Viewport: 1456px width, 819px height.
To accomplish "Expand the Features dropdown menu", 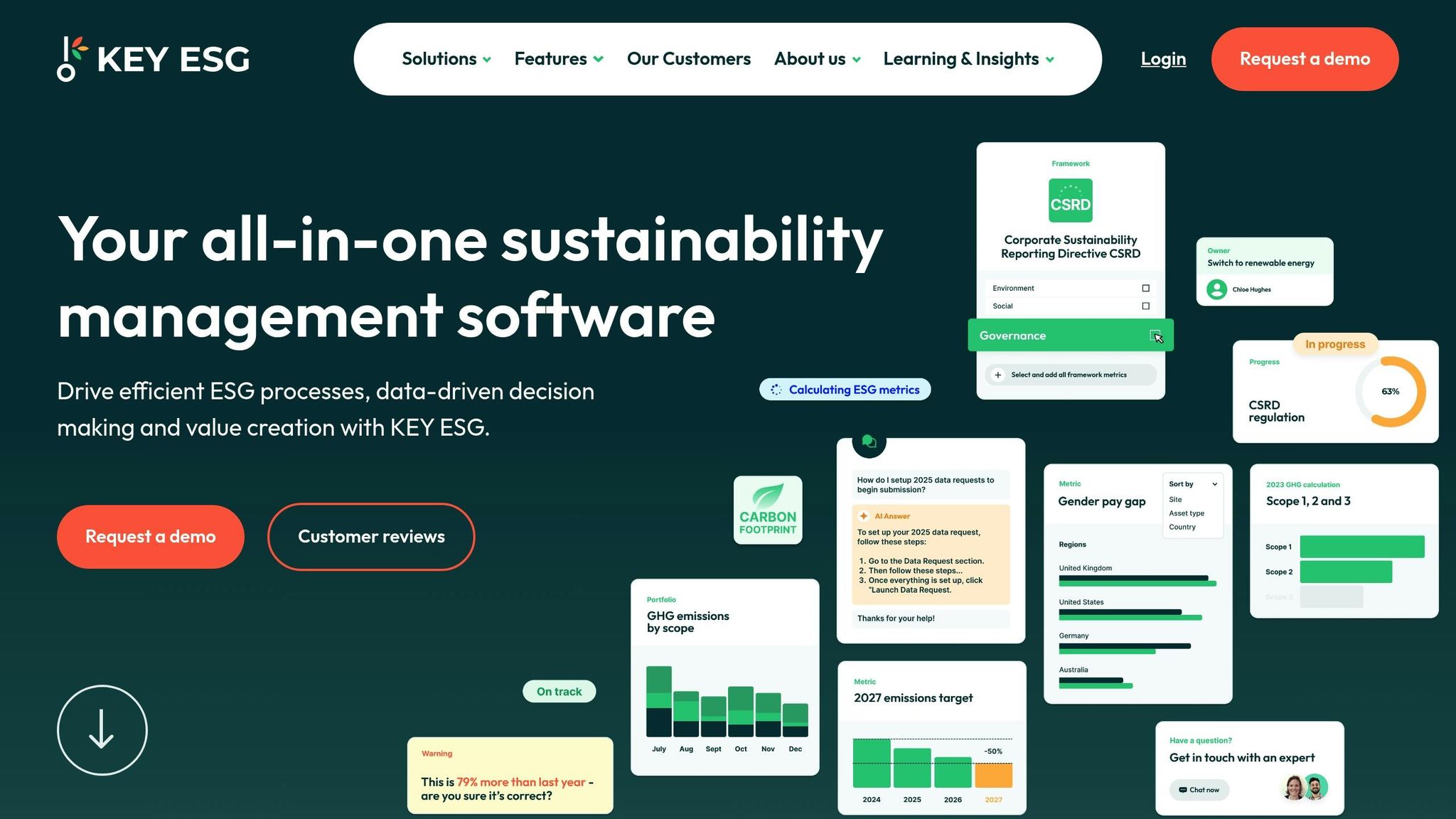I will pos(558,59).
